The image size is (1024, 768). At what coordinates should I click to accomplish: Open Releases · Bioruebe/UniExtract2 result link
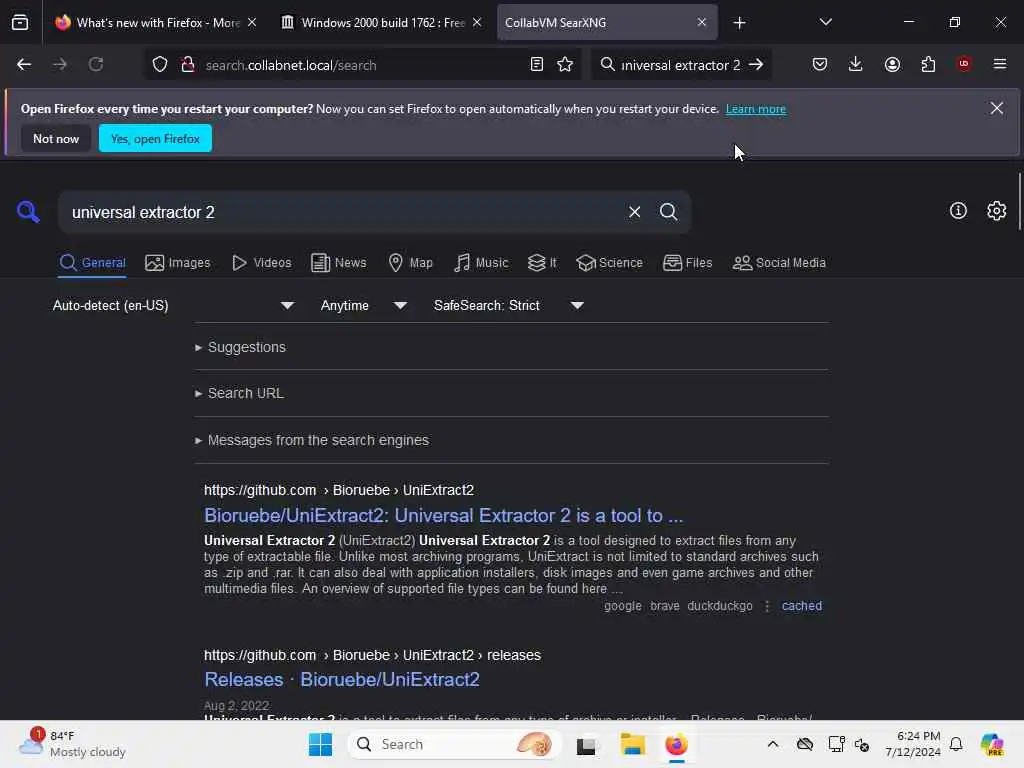[x=342, y=679]
